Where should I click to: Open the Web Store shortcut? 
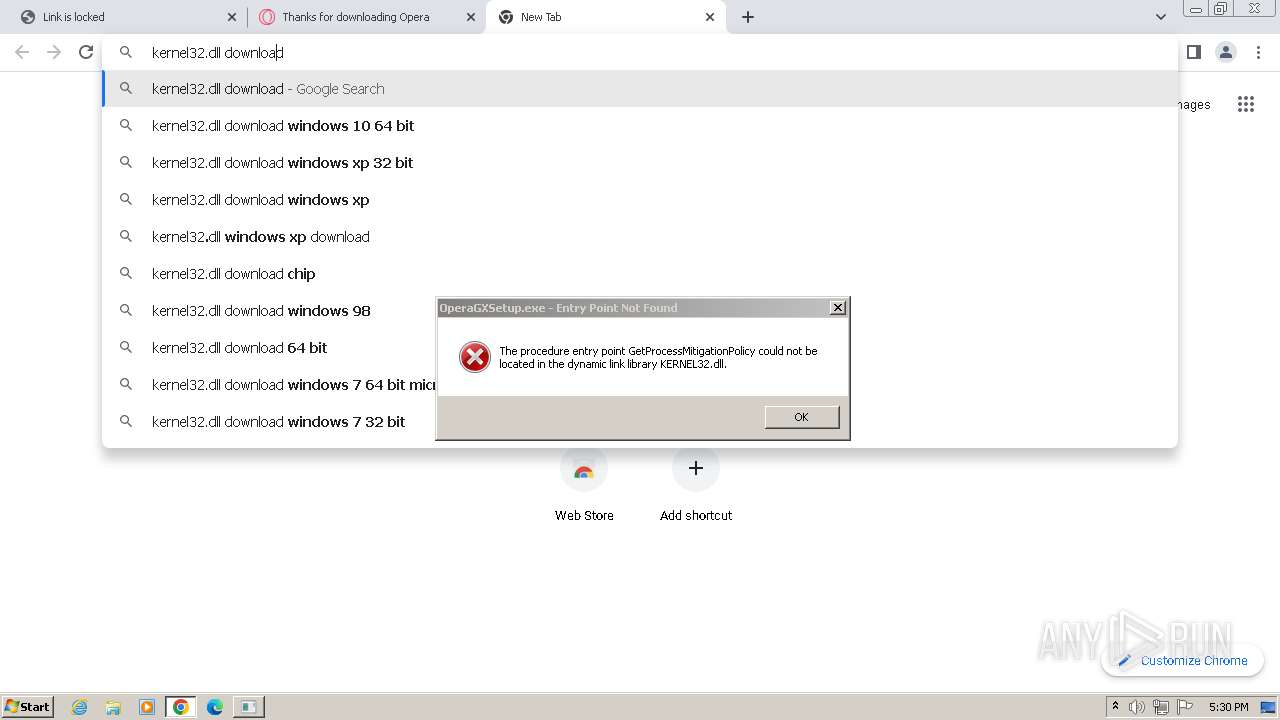coord(584,485)
